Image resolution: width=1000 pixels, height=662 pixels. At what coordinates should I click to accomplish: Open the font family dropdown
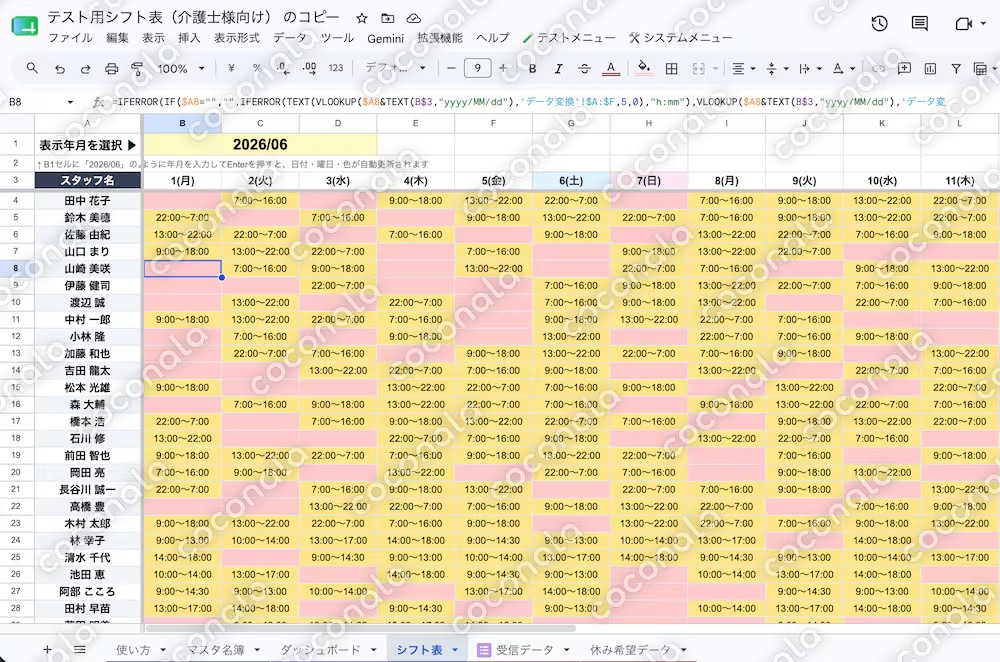(395, 68)
